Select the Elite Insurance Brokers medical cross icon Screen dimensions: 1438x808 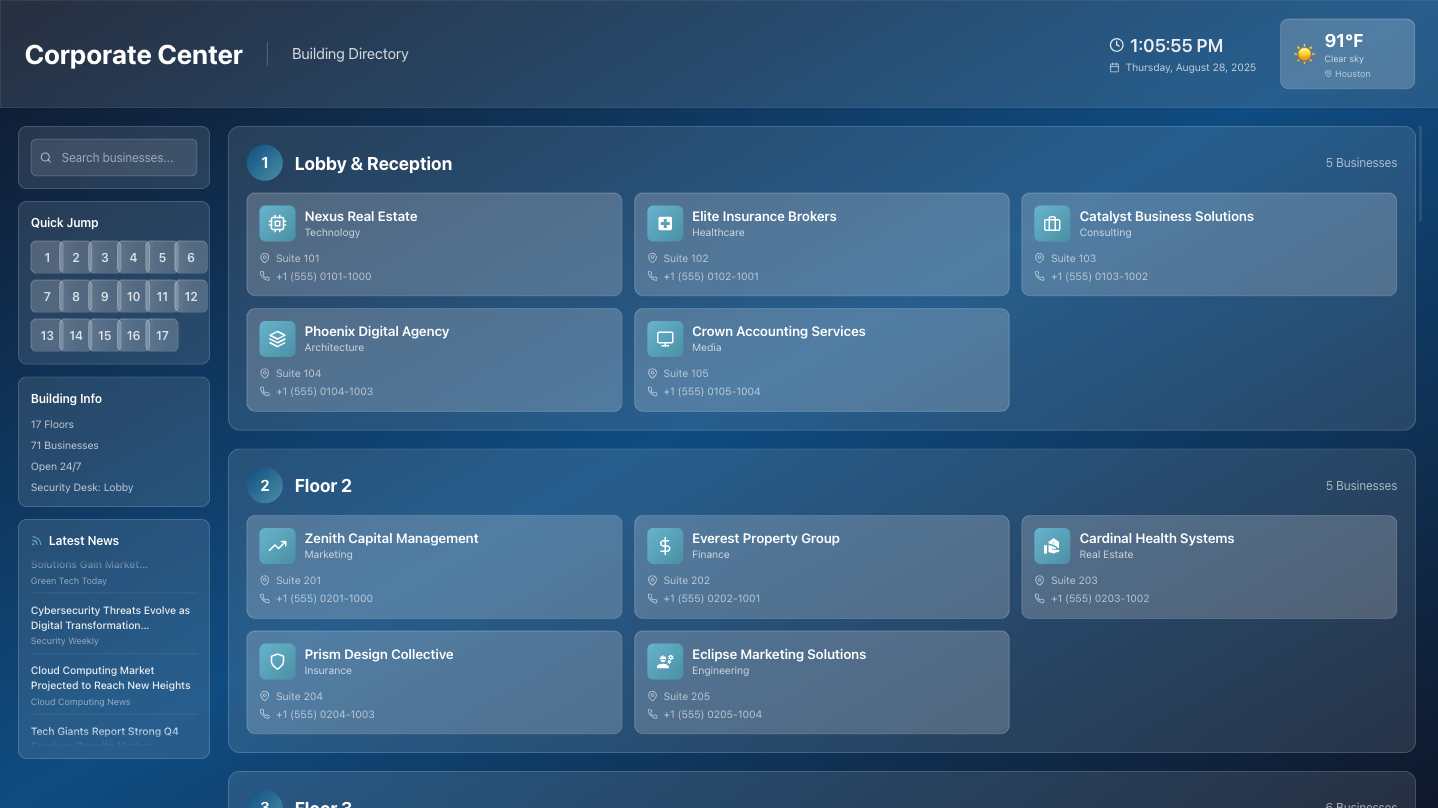pyautogui.click(x=665, y=223)
